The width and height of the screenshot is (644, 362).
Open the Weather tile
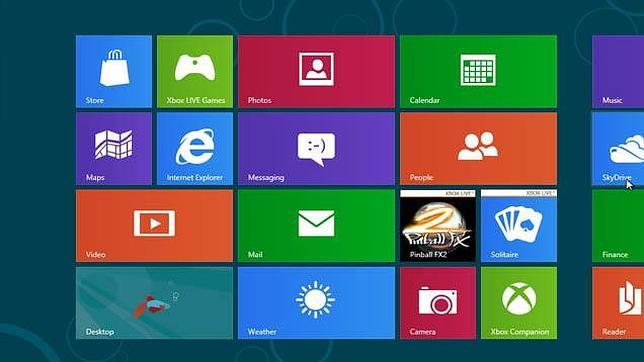[316, 303]
